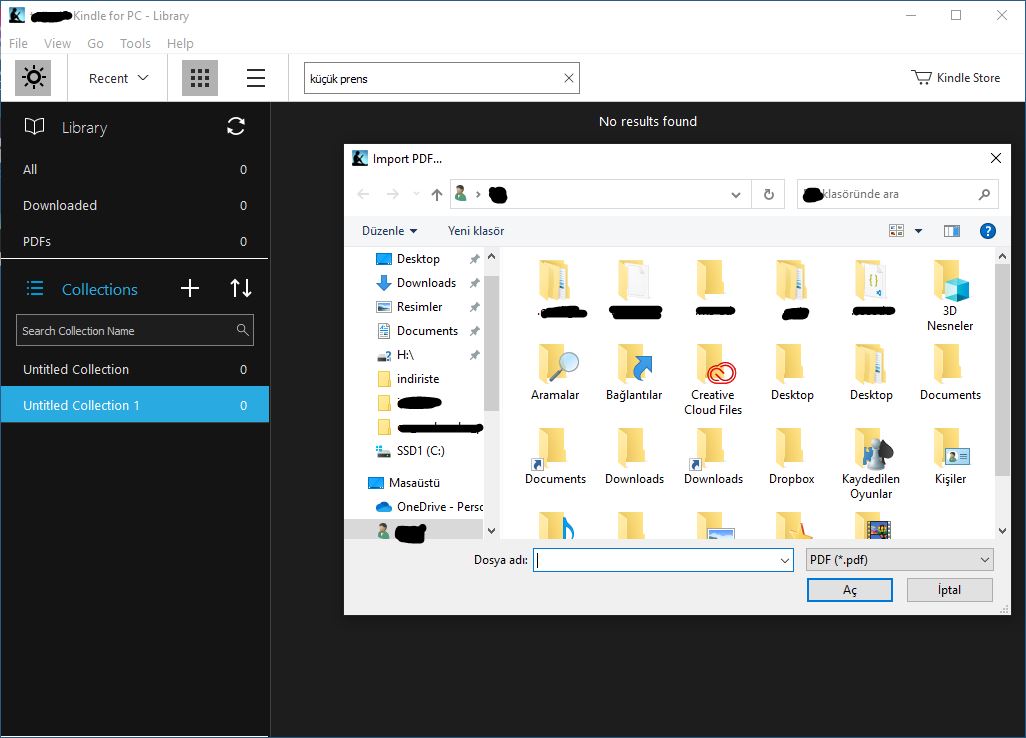Image resolution: width=1026 pixels, height=738 pixels.
Task: Create a folder with Yeni klasör
Action: coord(476,231)
